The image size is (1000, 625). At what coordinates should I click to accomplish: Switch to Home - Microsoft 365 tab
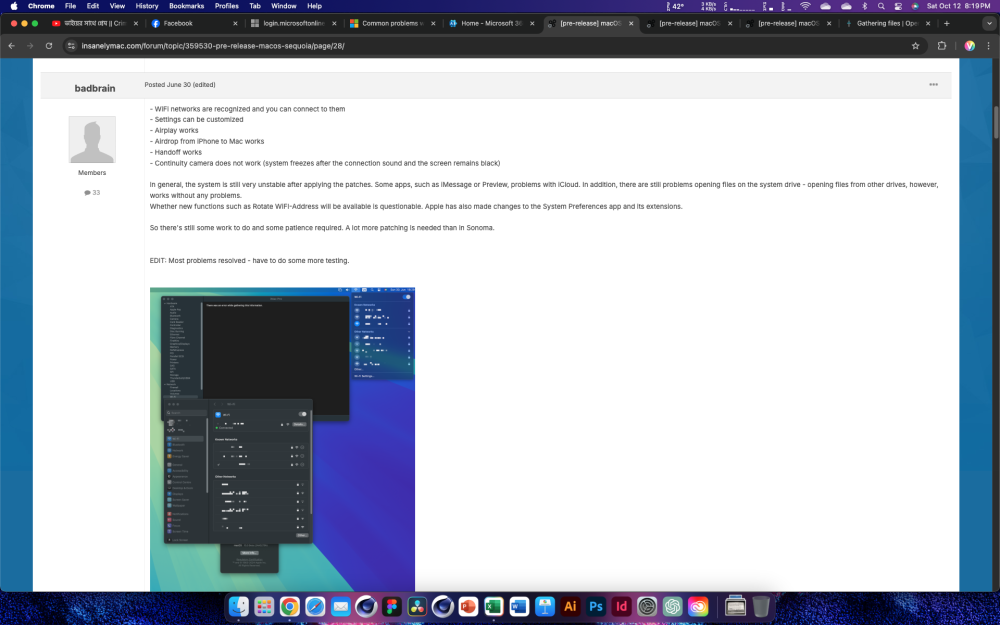point(491,24)
